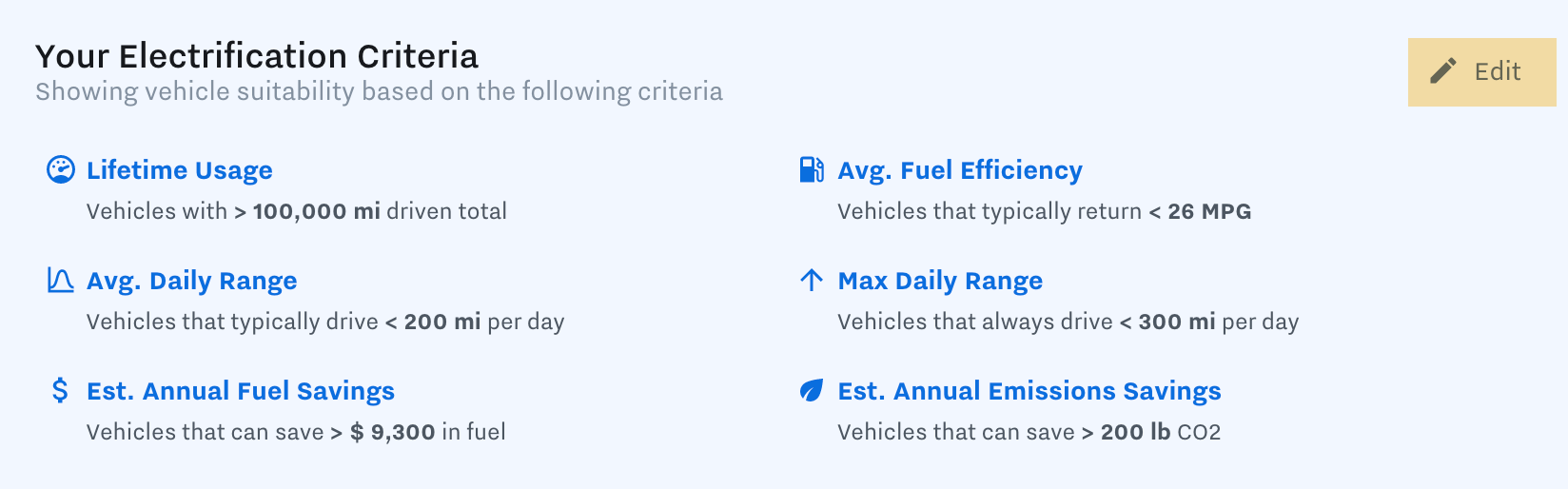Select the Avg. Fuel Efficiency heading
1568x489 pixels.
point(959,170)
